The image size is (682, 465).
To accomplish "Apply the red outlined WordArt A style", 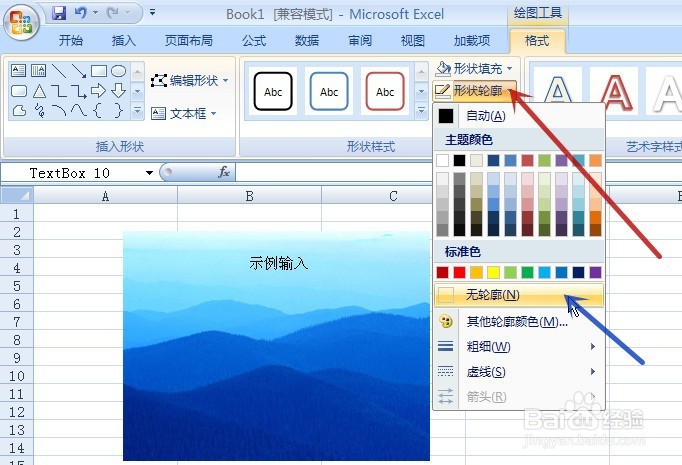I will 614,91.
